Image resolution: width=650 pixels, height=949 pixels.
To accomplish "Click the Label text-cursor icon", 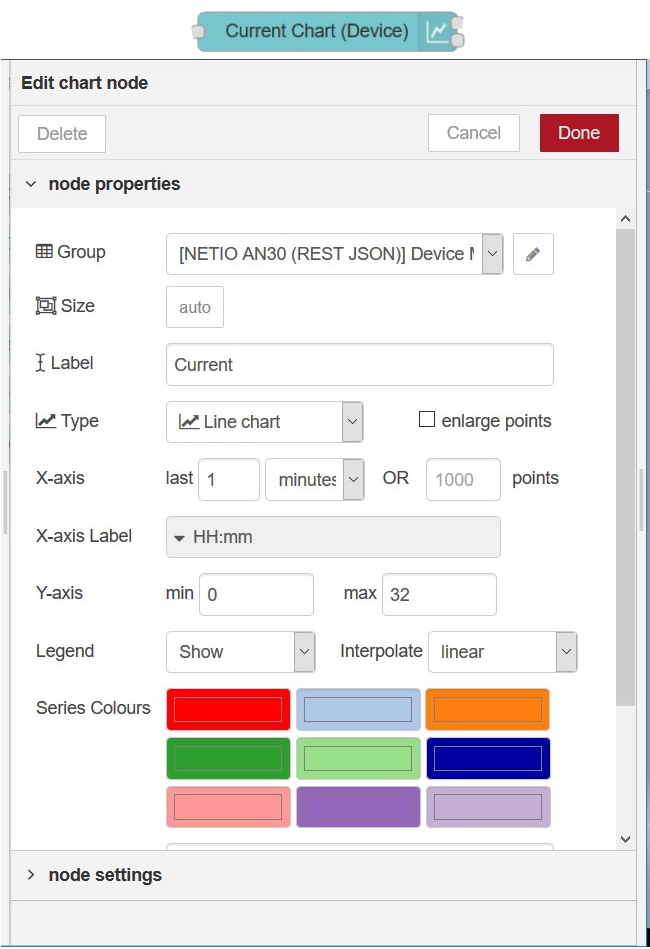I will point(41,363).
